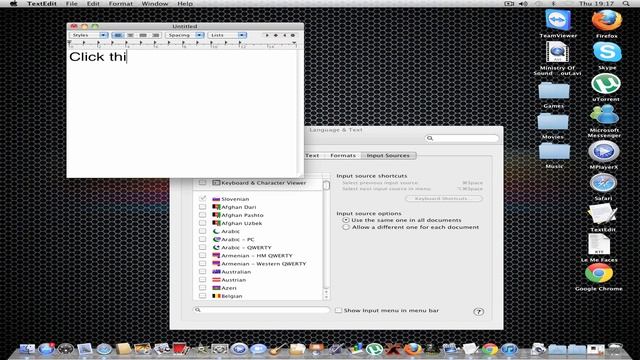This screenshot has width=640, height=360.
Task: Switch to the Formats tab
Action: point(343,156)
